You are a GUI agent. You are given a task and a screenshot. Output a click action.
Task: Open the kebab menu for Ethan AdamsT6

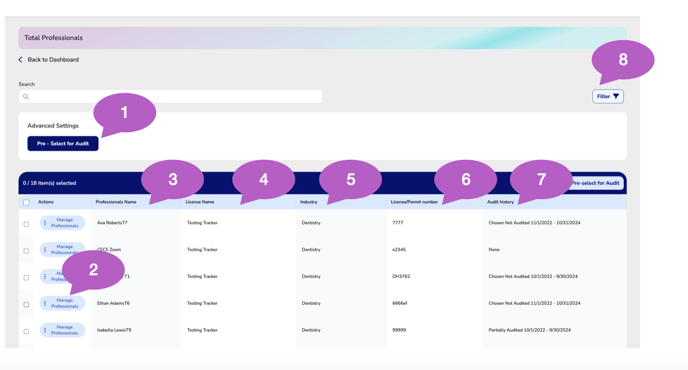click(45, 303)
